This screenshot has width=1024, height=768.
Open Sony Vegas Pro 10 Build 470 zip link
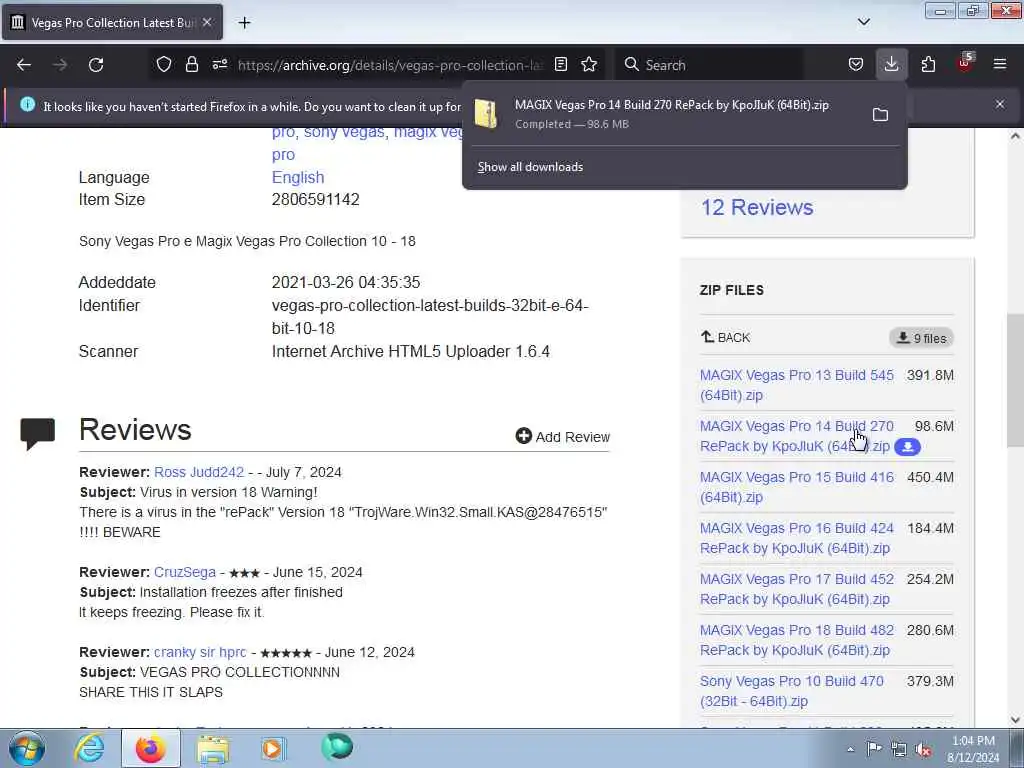click(x=792, y=691)
